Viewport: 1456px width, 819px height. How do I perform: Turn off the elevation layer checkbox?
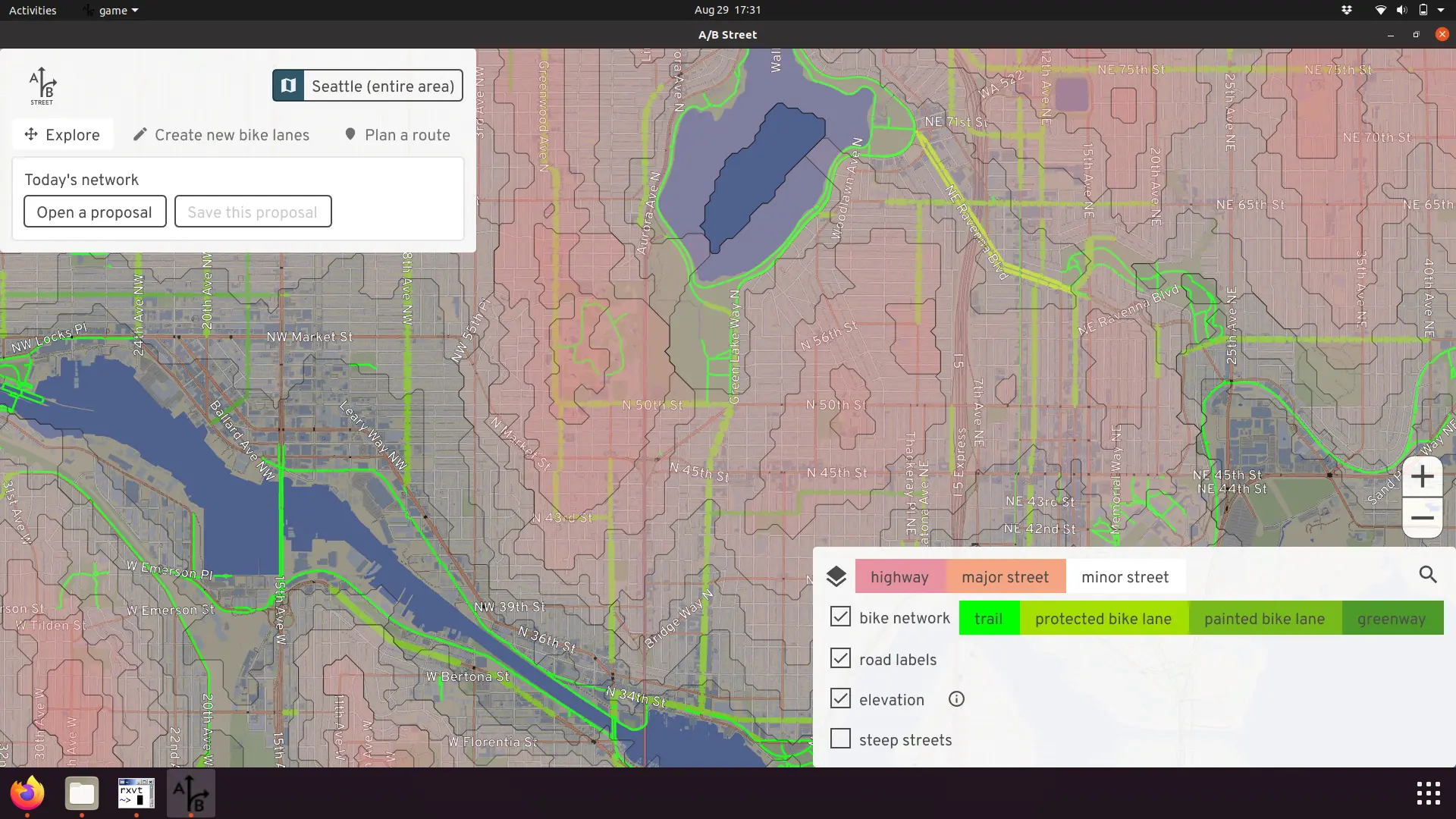click(x=840, y=698)
